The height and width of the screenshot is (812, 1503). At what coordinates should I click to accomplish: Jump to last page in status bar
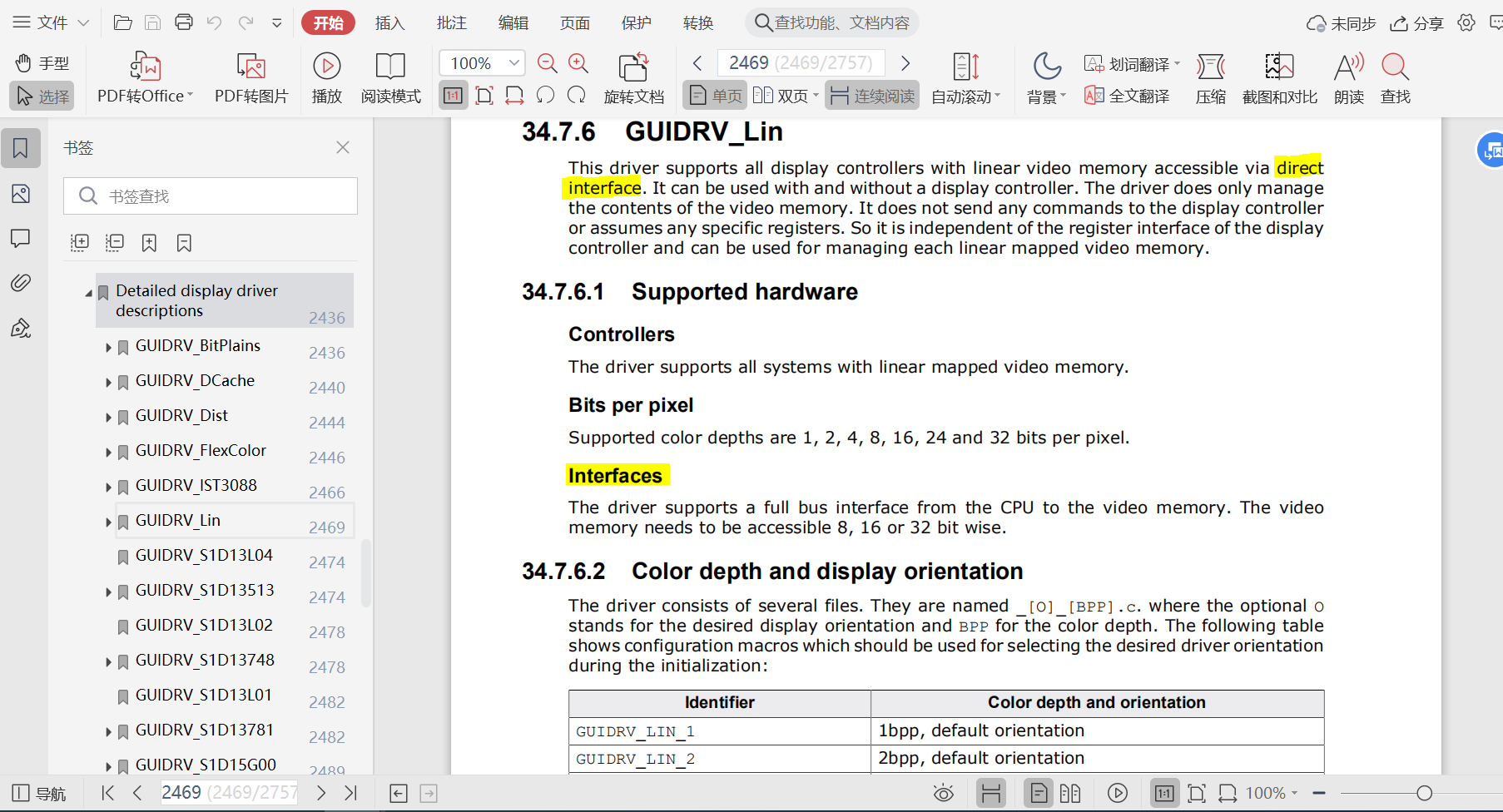coord(351,793)
